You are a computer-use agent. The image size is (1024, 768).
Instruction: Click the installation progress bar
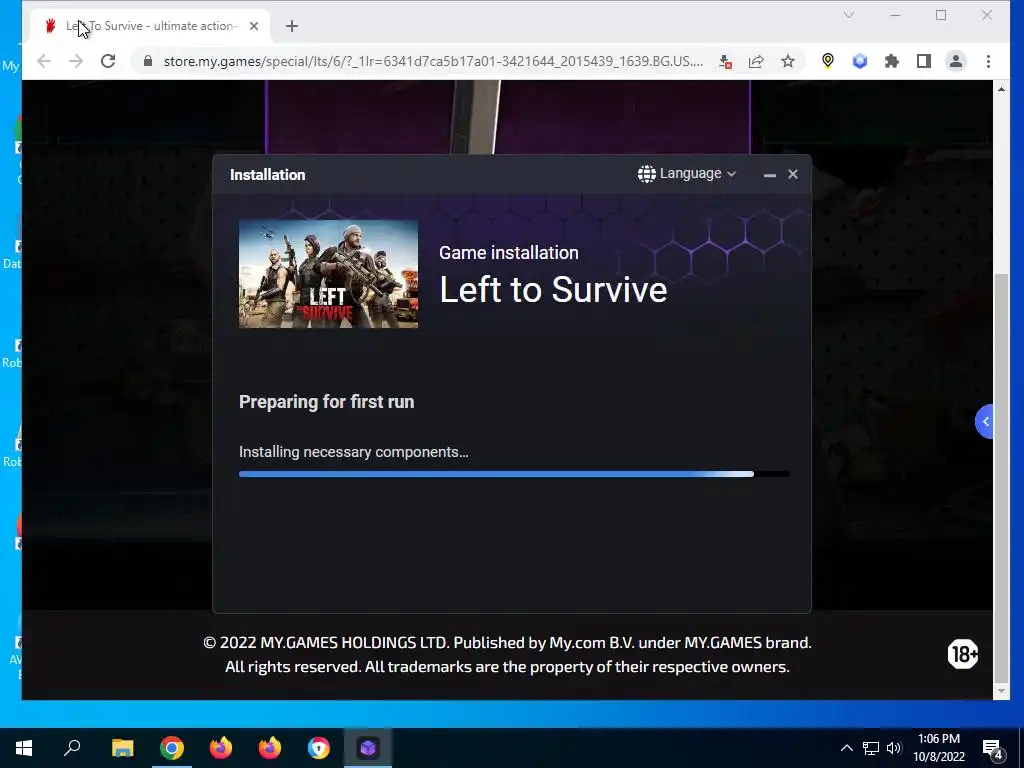(515, 474)
